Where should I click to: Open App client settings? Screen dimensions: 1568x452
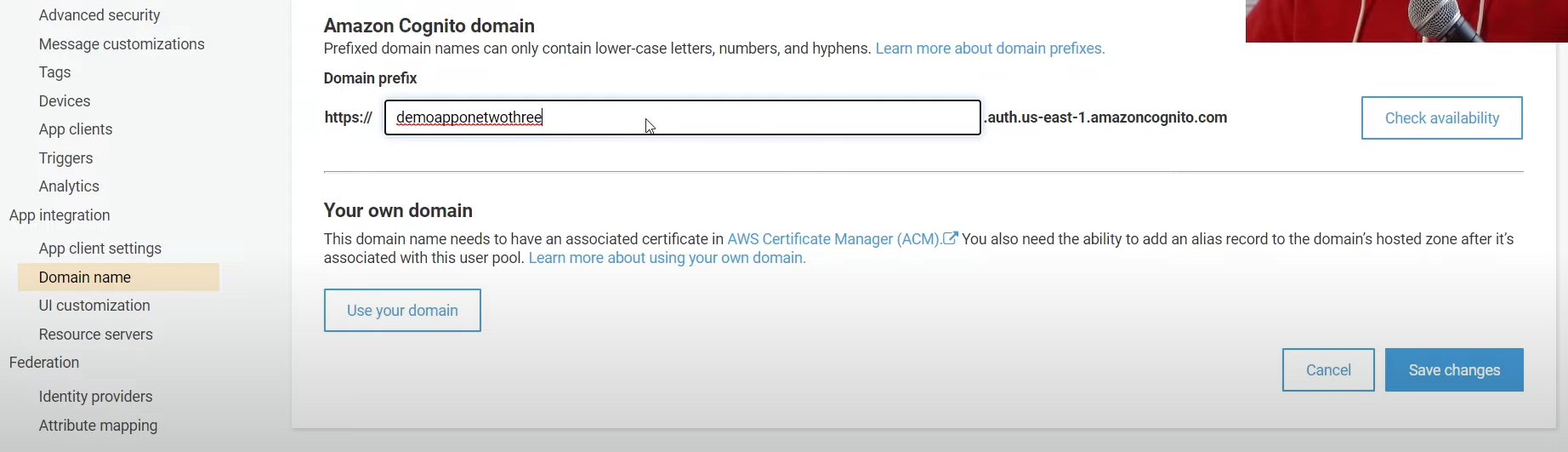100,249
